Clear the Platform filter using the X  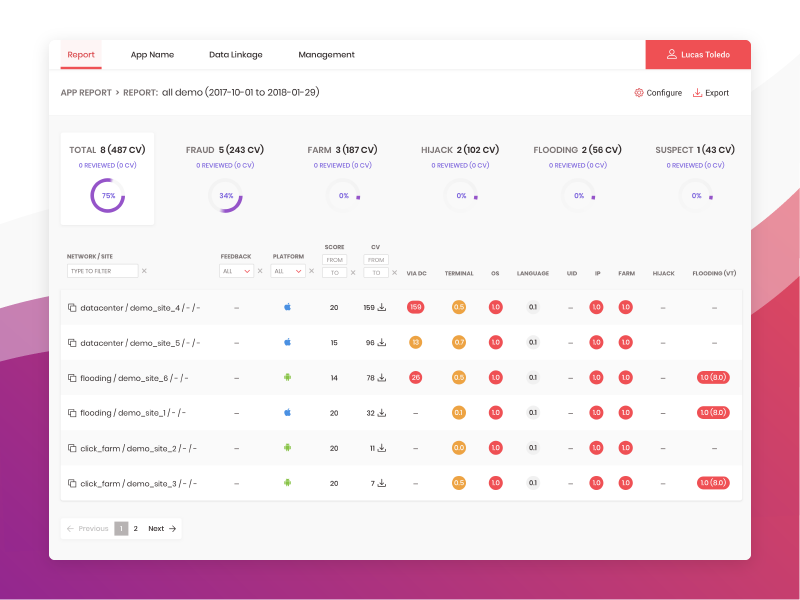click(x=309, y=270)
